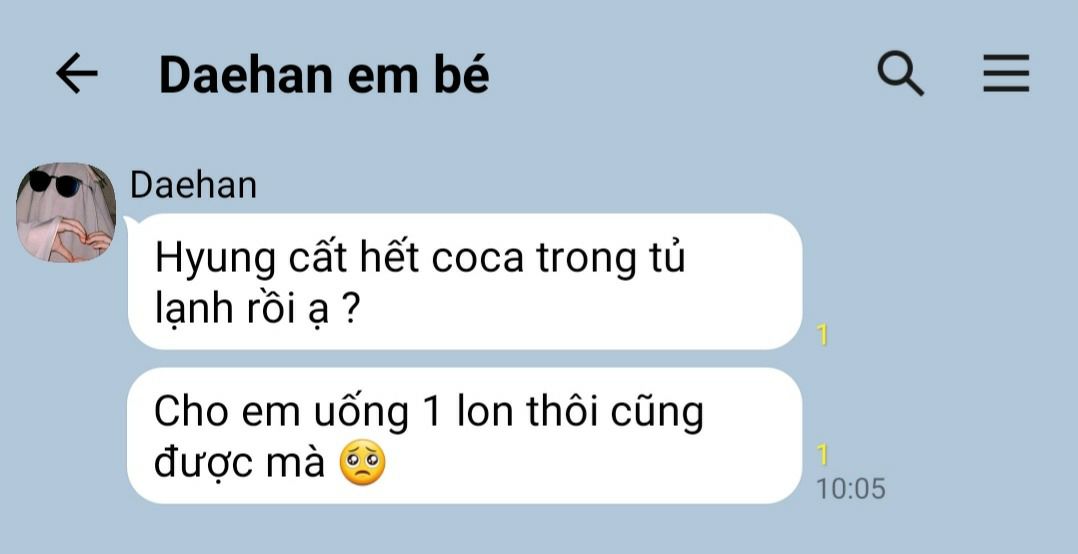1078x554 pixels.
Task: Click the words "được mà" before the emoji
Action: 239,463
